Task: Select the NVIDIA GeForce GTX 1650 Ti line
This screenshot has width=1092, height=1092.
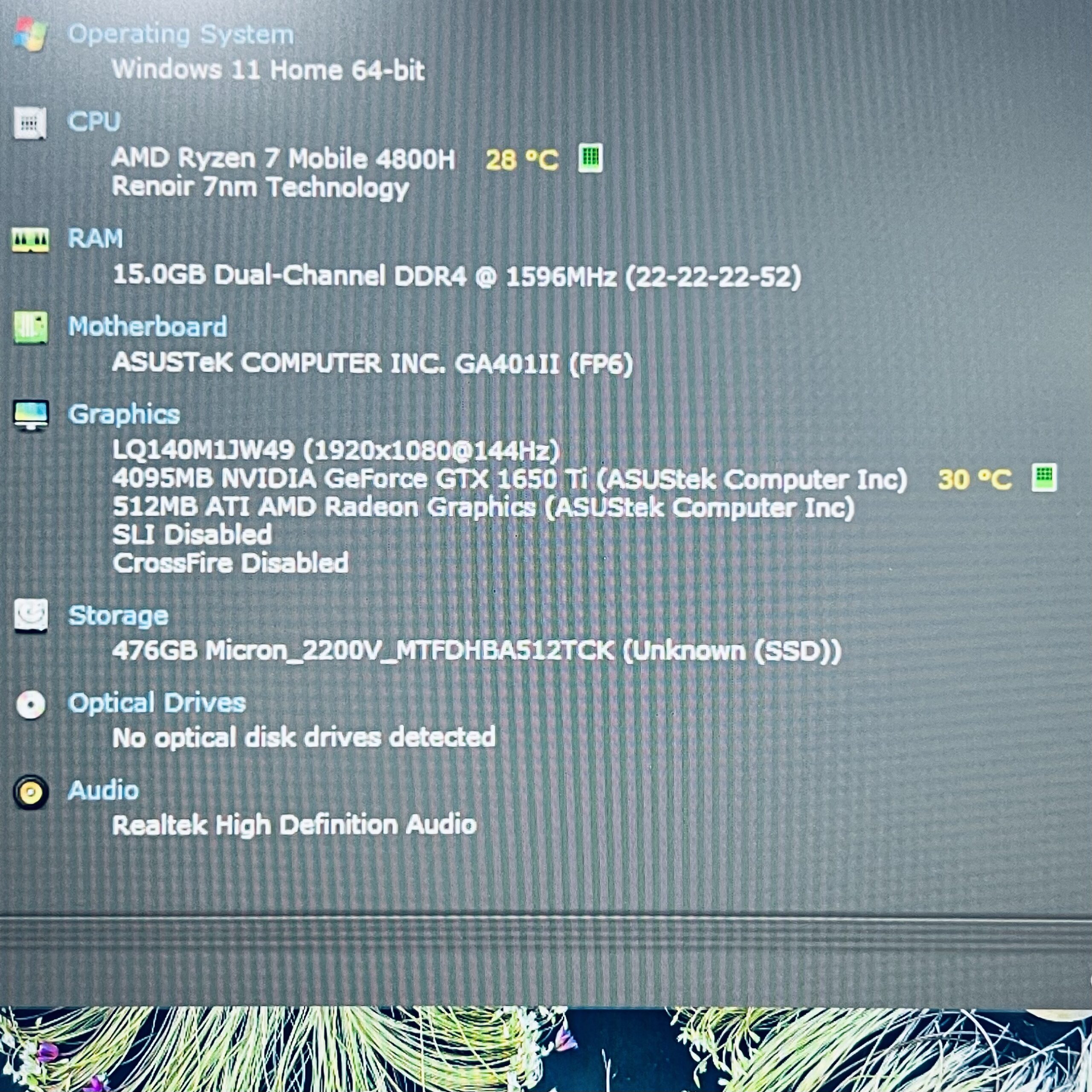Action: [x=509, y=479]
